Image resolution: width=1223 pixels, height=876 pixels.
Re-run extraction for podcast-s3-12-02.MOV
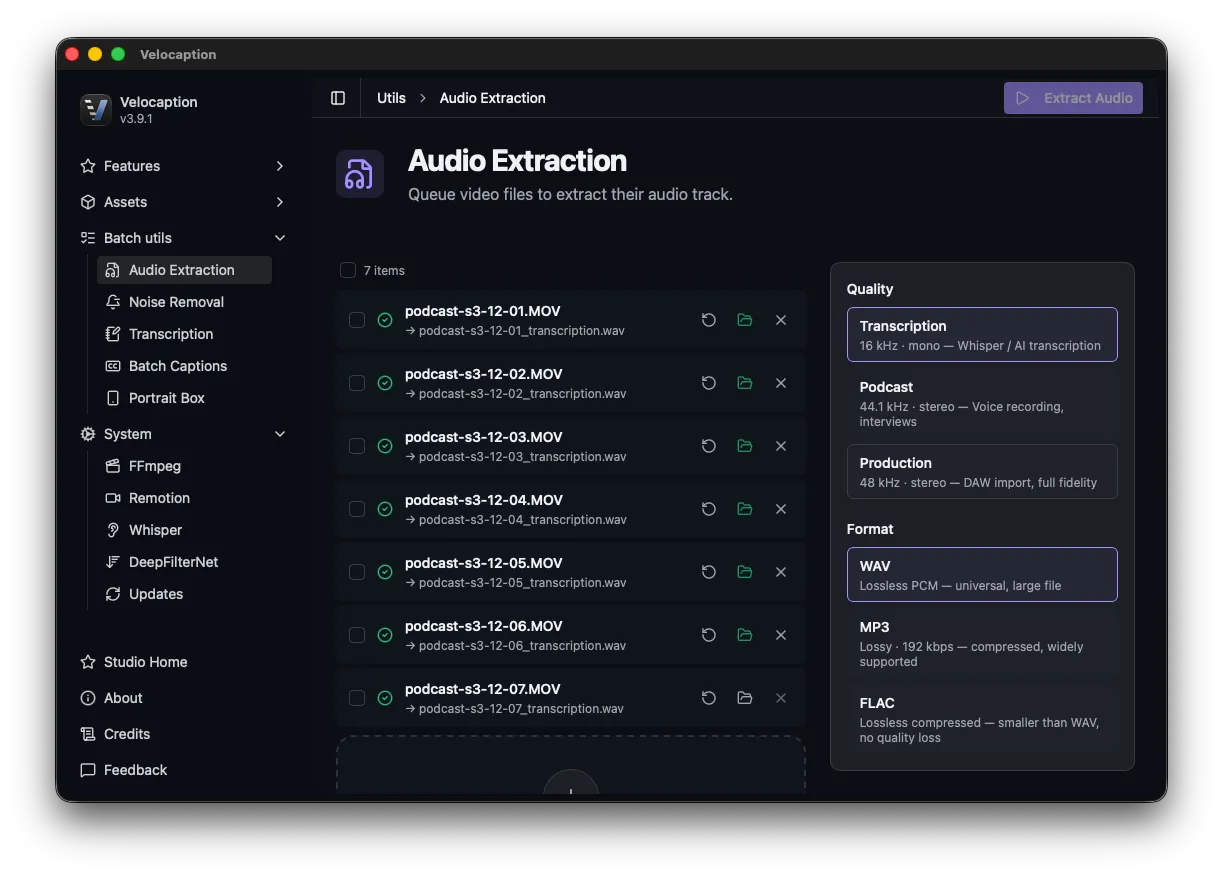click(709, 383)
